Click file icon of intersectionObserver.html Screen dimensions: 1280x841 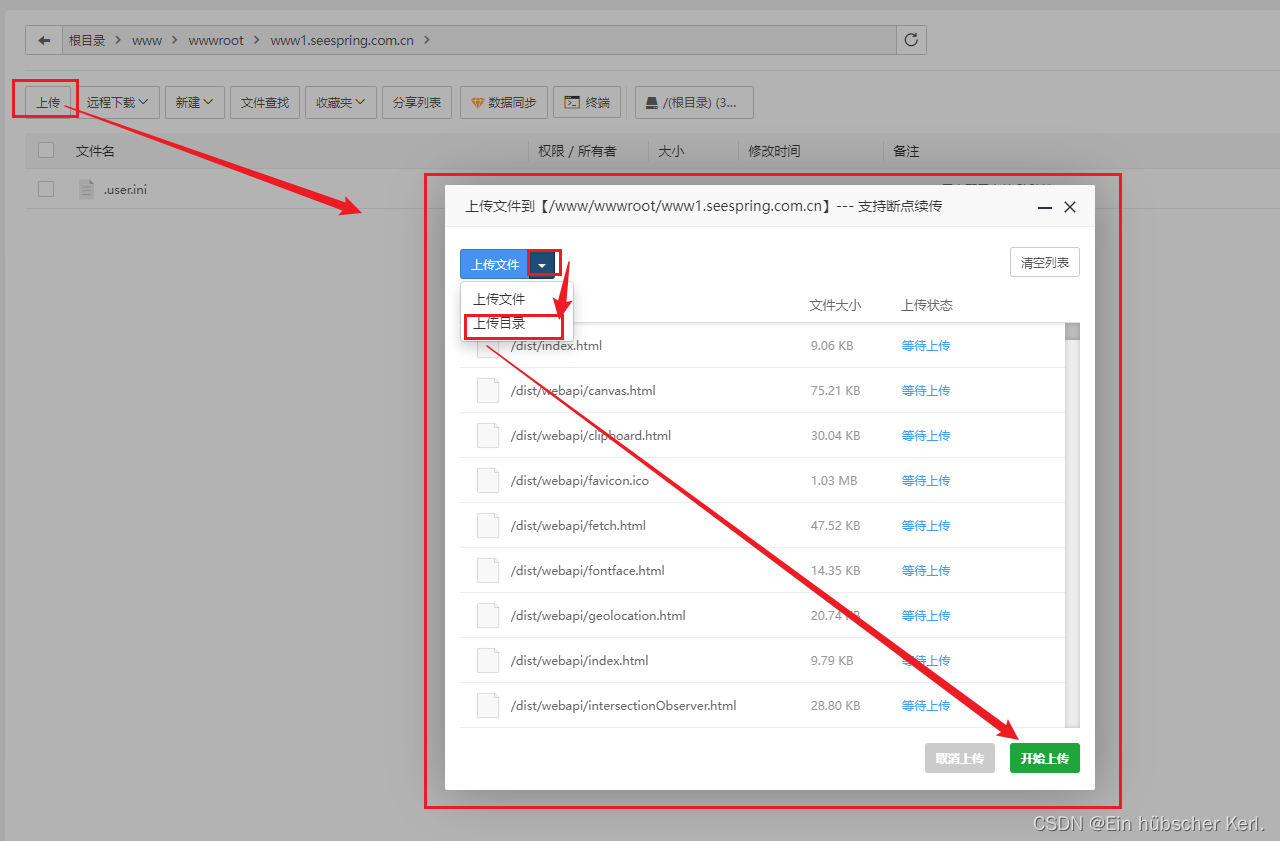tap(488, 705)
